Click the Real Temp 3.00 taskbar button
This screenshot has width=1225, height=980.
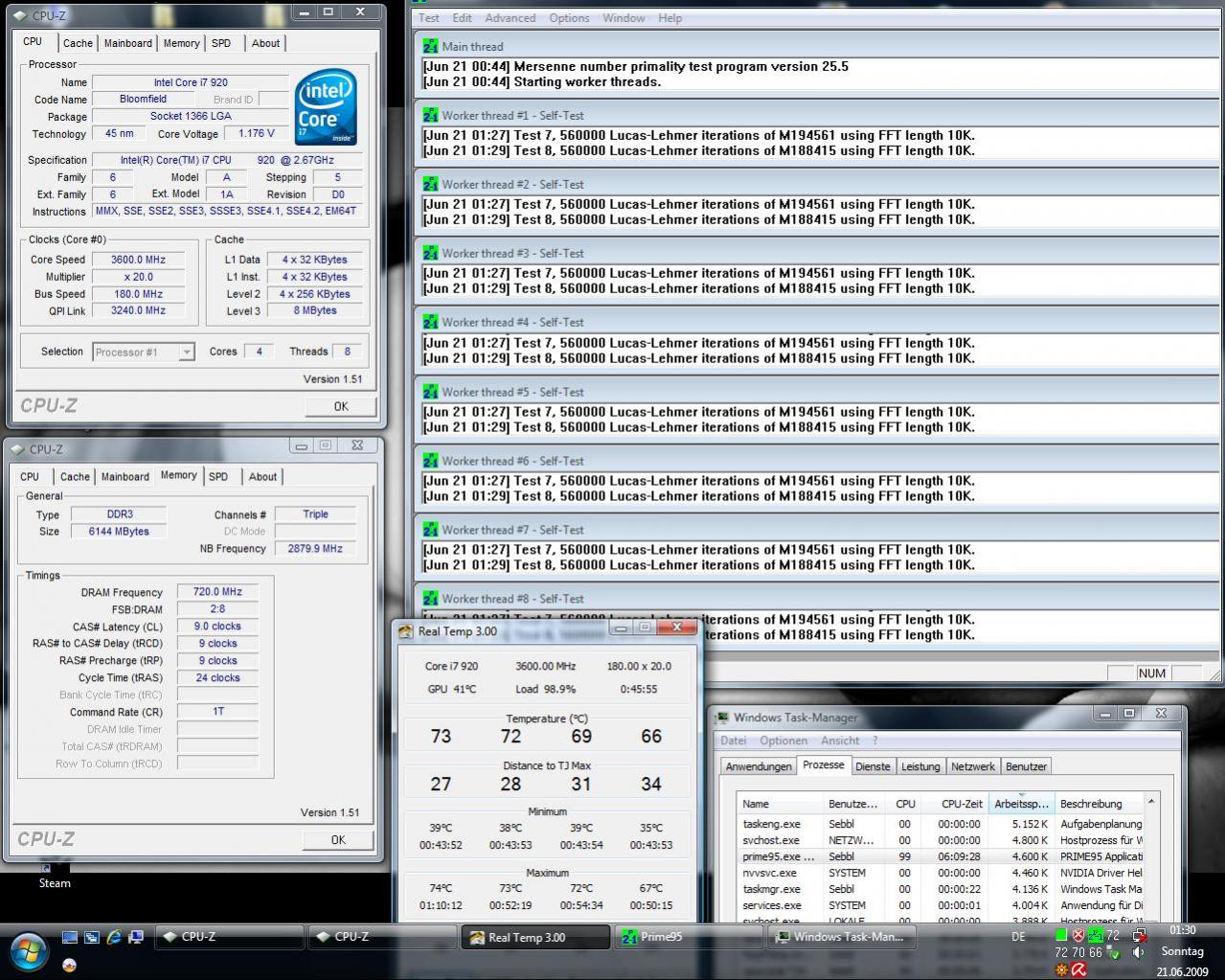(535, 937)
